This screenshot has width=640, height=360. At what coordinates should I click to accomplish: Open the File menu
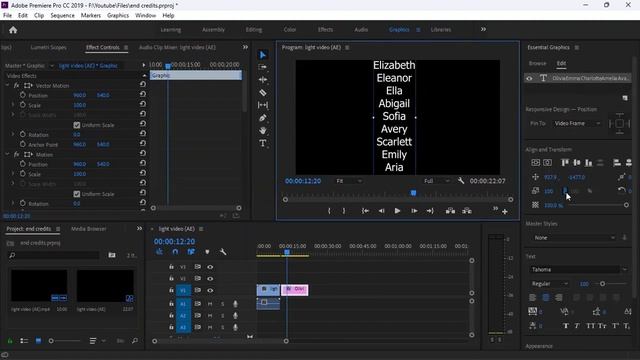click(7, 16)
